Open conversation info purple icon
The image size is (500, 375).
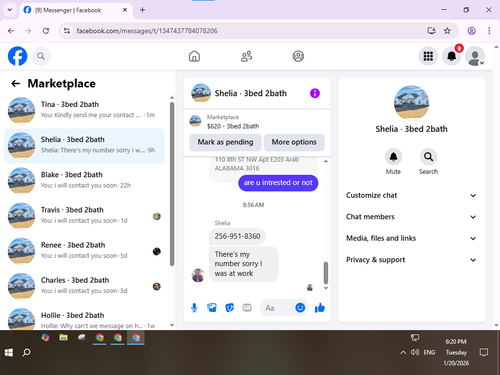pos(315,93)
